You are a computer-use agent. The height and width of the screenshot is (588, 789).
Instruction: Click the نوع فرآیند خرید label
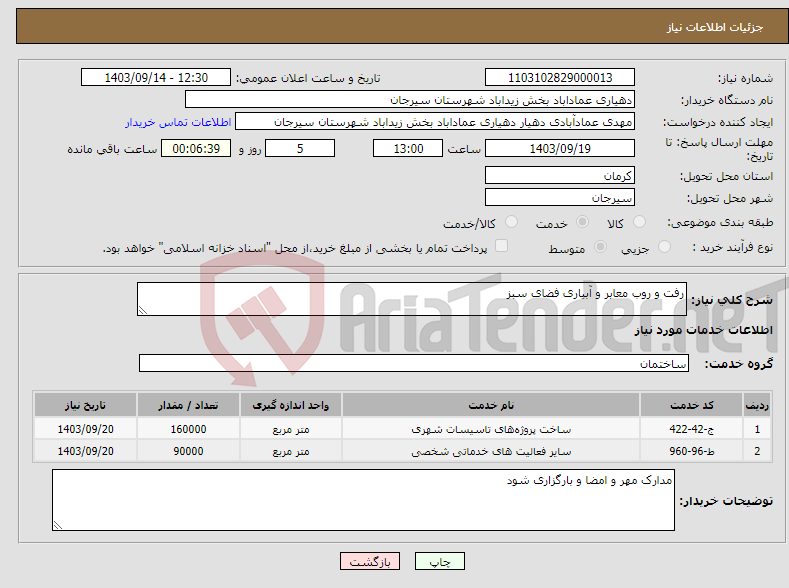click(733, 247)
